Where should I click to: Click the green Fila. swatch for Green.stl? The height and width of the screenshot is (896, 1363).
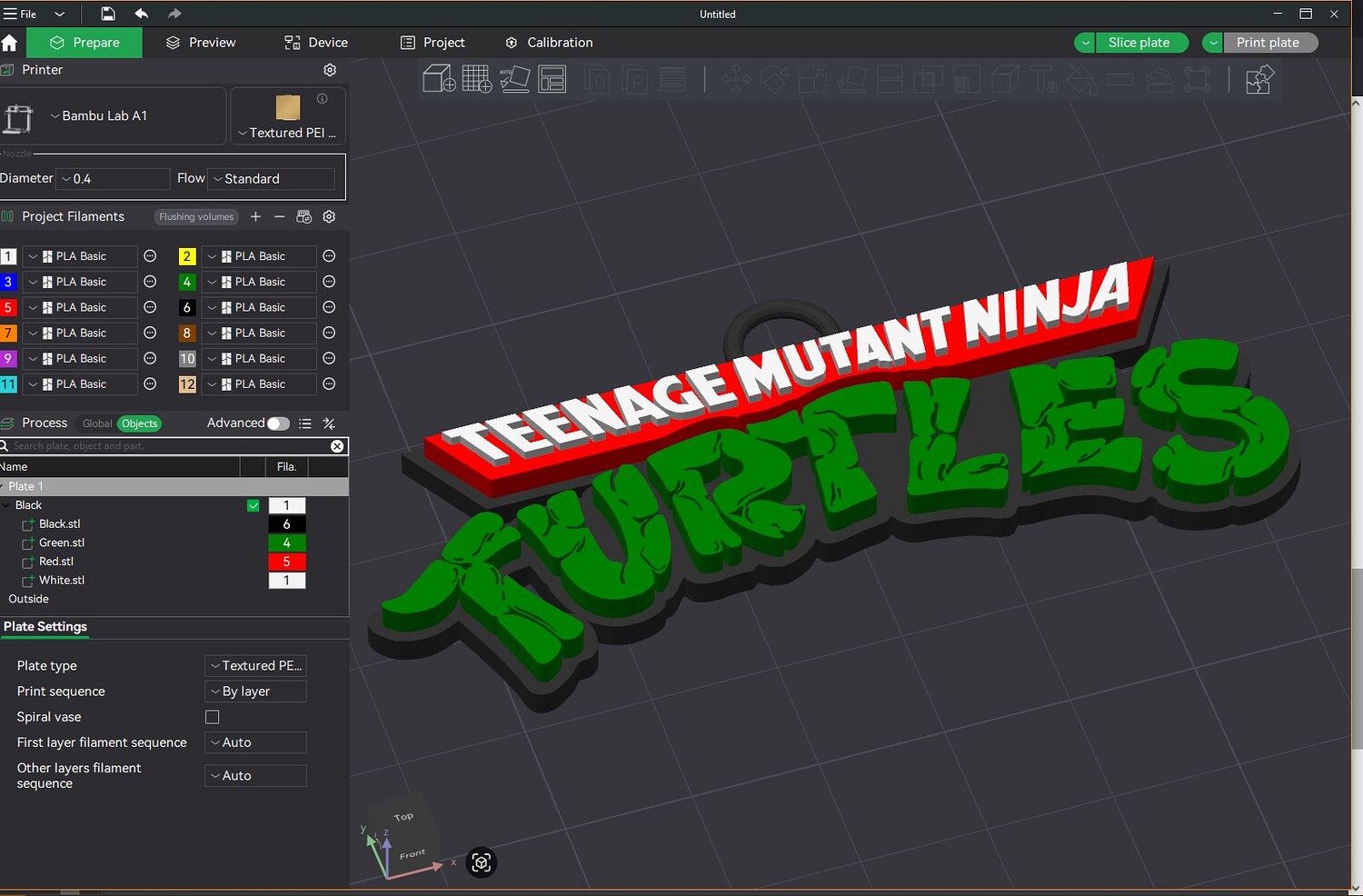tap(287, 543)
